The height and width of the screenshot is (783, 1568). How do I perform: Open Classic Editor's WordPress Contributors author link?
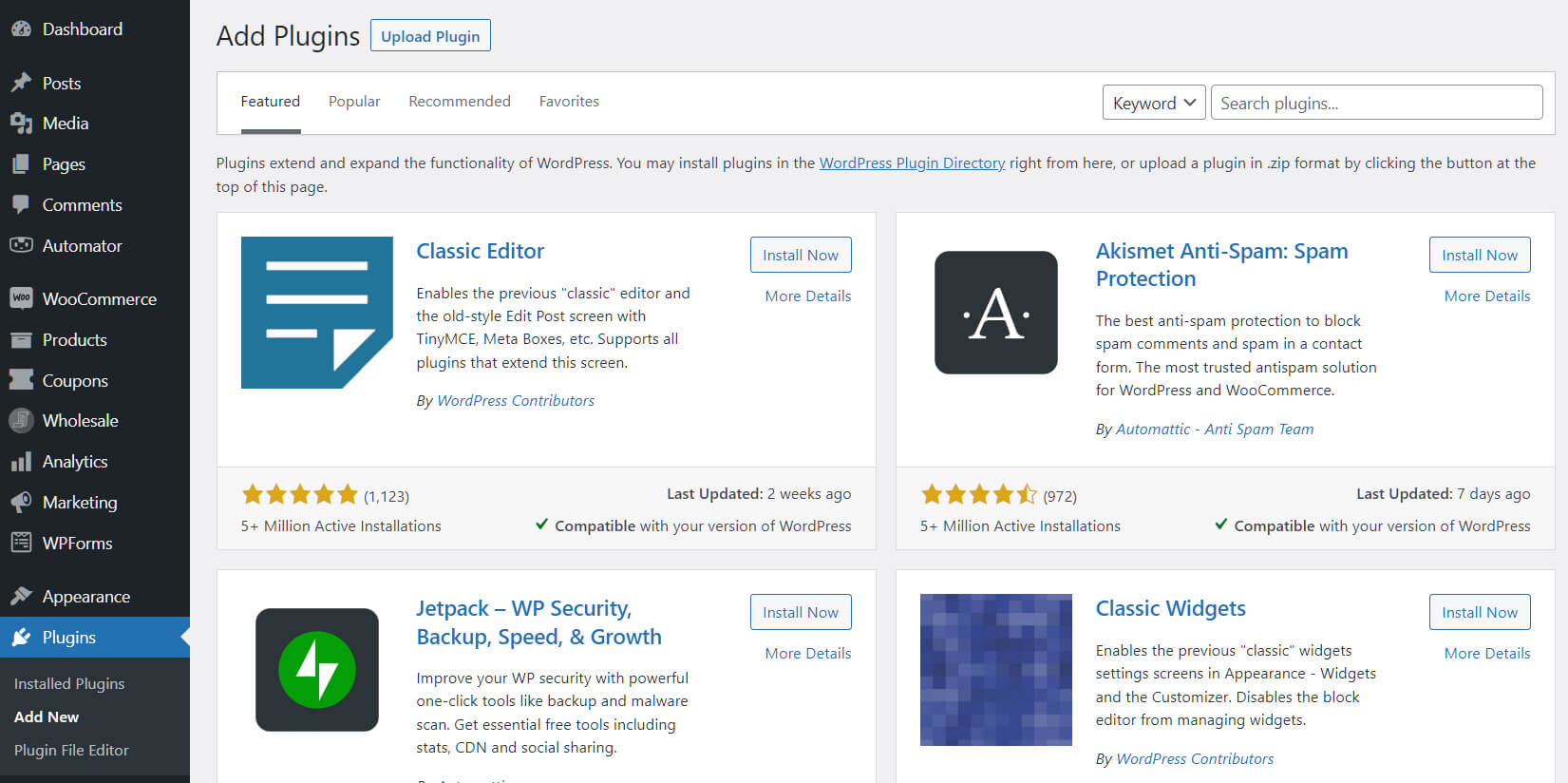pyautogui.click(x=516, y=401)
